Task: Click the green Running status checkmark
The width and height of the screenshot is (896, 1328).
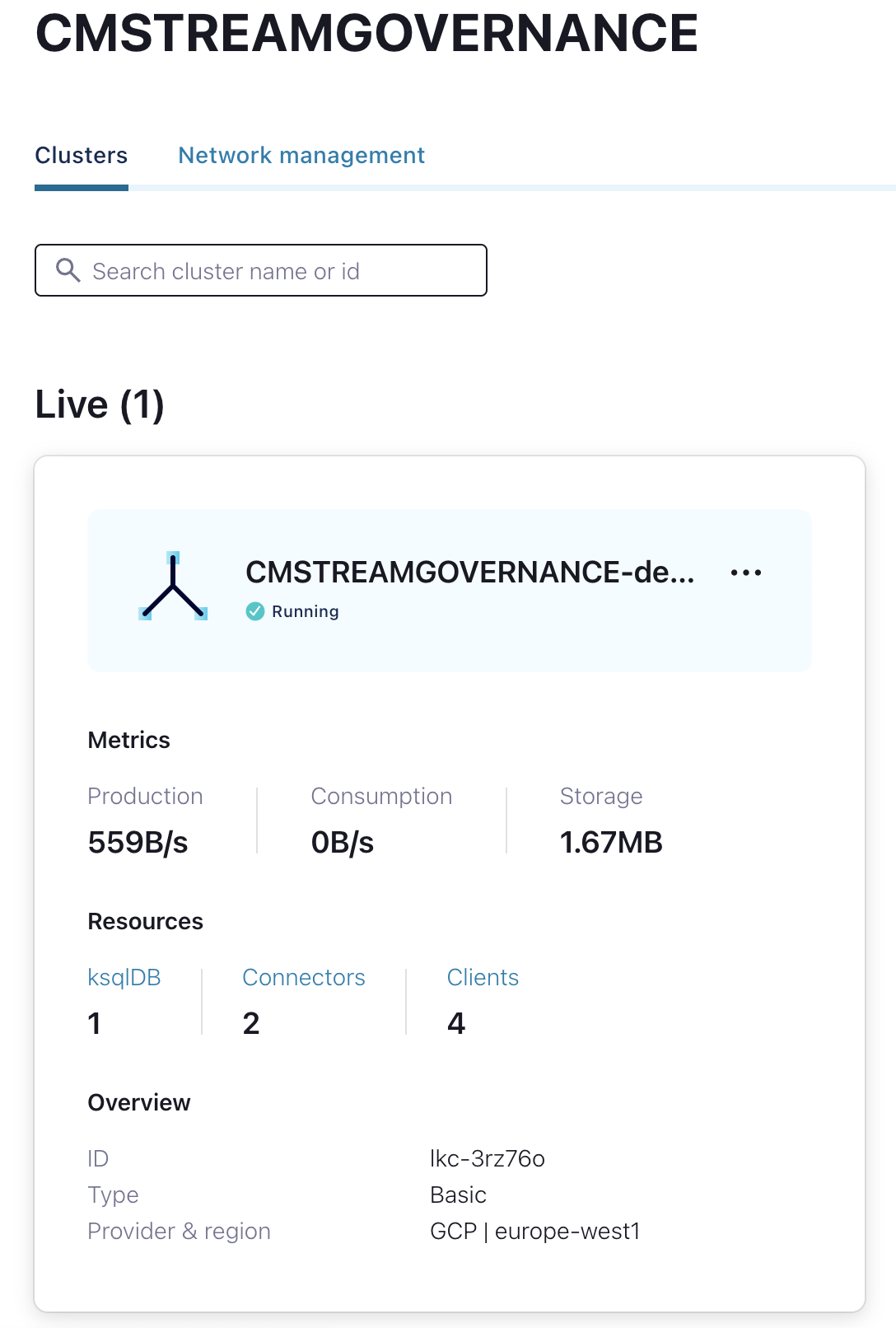Action: 255,611
